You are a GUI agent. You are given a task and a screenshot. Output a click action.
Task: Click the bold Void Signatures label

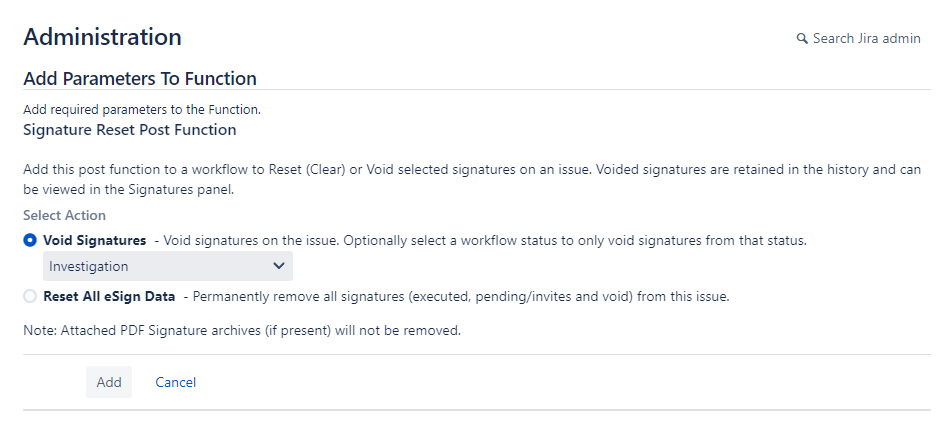coord(95,240)
